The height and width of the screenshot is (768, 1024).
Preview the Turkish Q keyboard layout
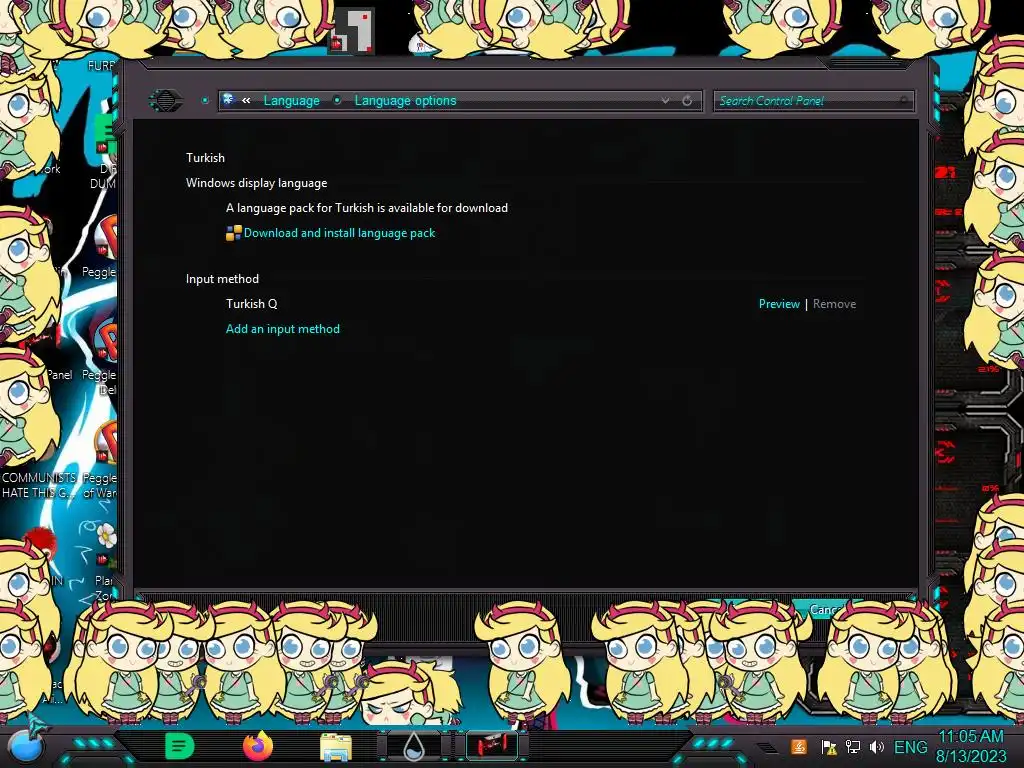[779, 304]
